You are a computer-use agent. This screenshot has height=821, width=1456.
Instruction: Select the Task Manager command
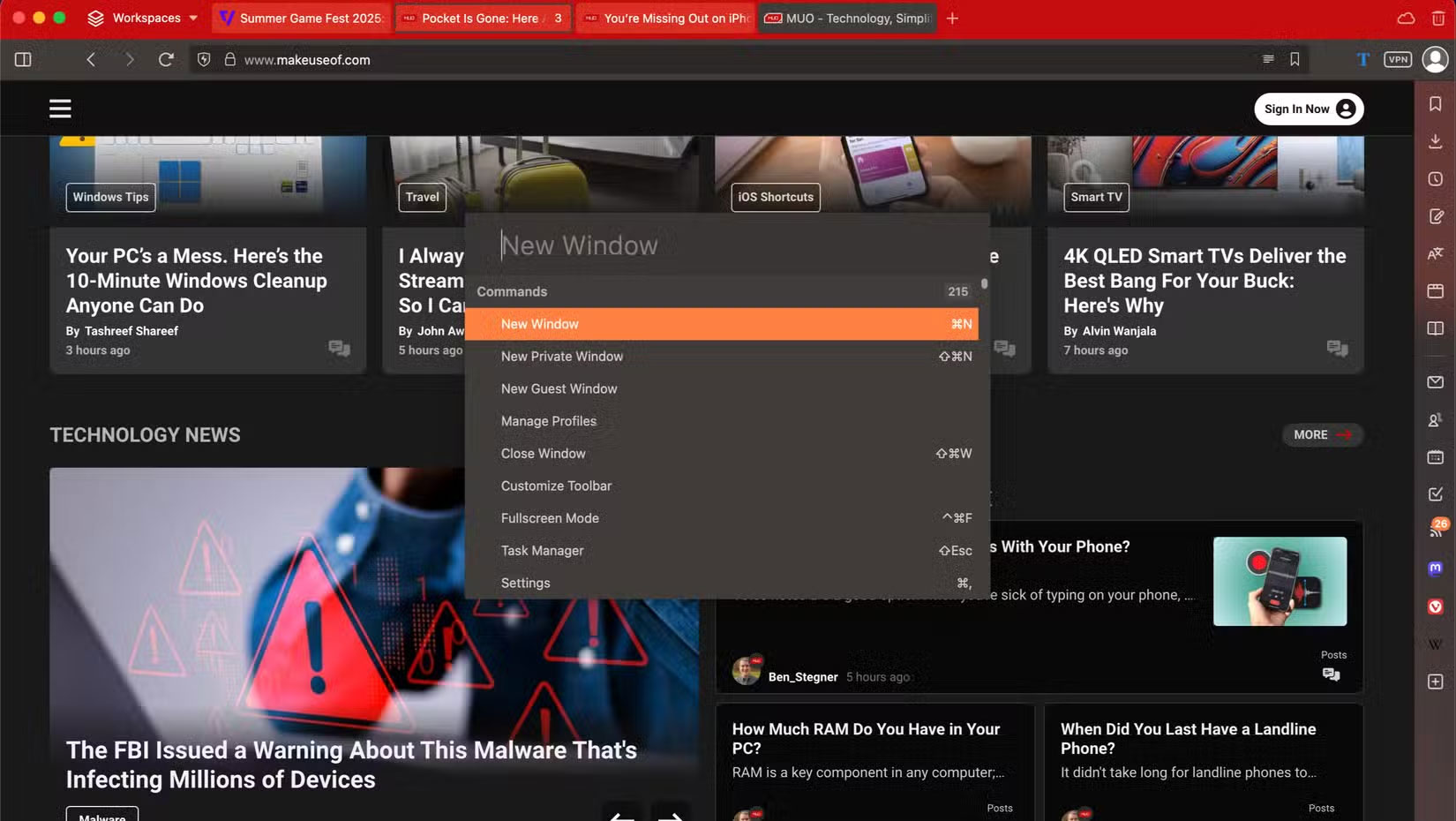coord(721,551)
